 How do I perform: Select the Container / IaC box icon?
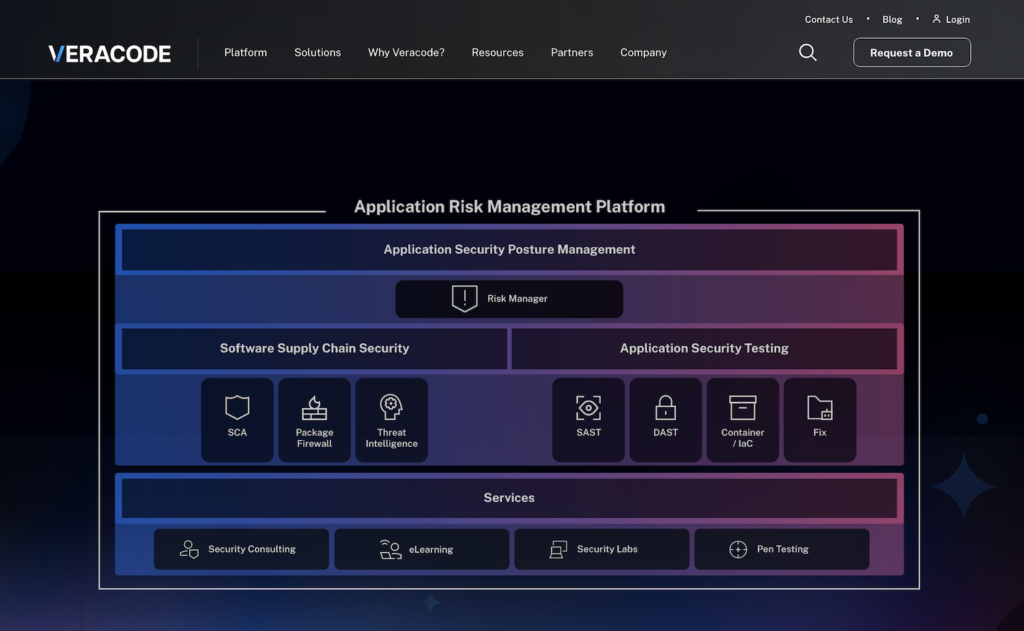tap(743, 408)
